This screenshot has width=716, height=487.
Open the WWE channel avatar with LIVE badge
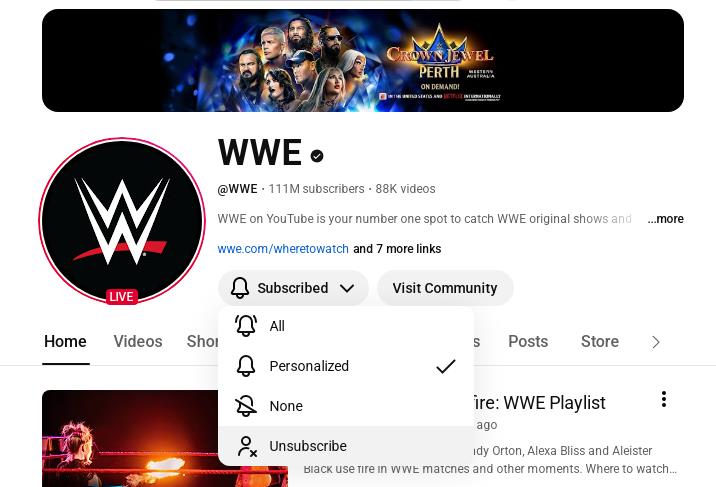tap(122, 221)
